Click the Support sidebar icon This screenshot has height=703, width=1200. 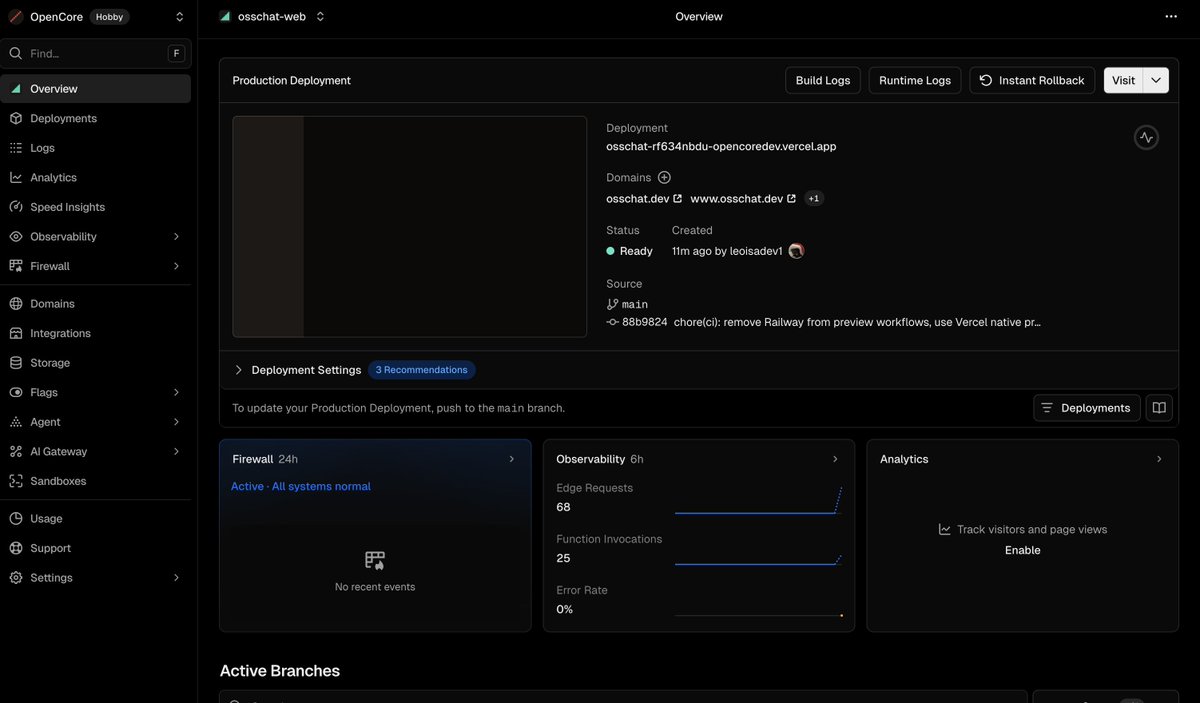16,548
